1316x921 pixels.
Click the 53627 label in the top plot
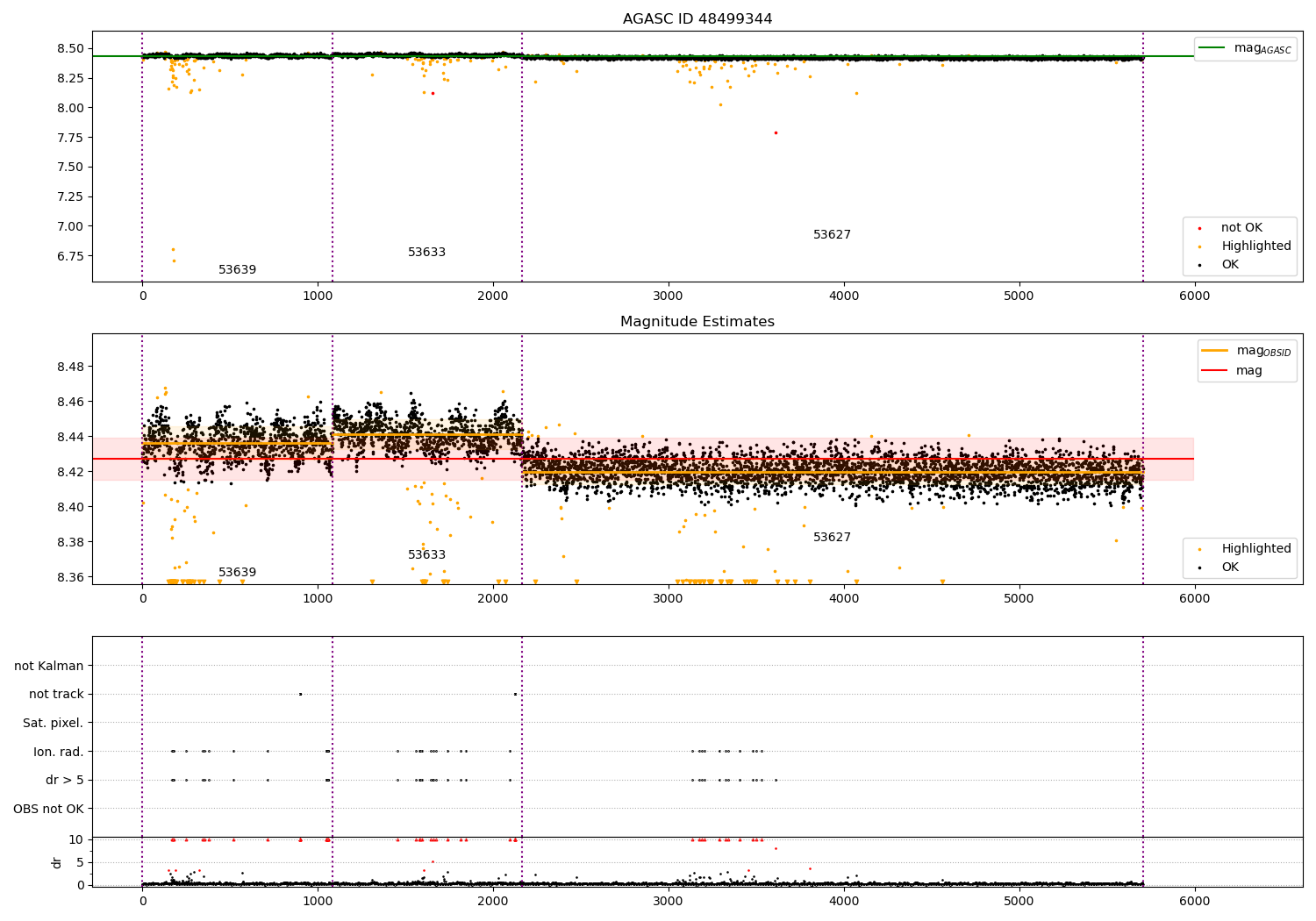click(x=832, y=235)
